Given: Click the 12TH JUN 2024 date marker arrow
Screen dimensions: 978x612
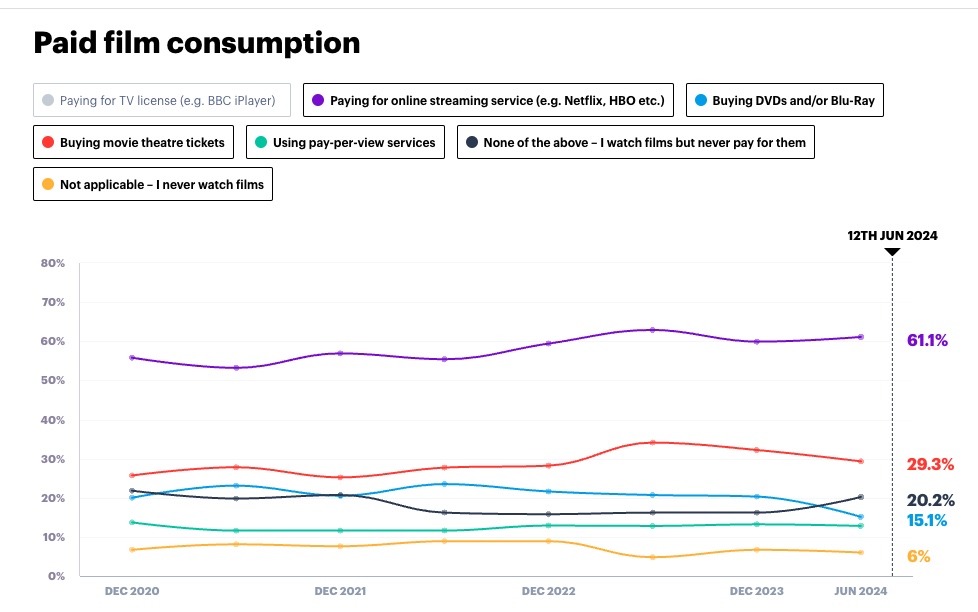Looking at the screenshot, I should tap(892, 252).
